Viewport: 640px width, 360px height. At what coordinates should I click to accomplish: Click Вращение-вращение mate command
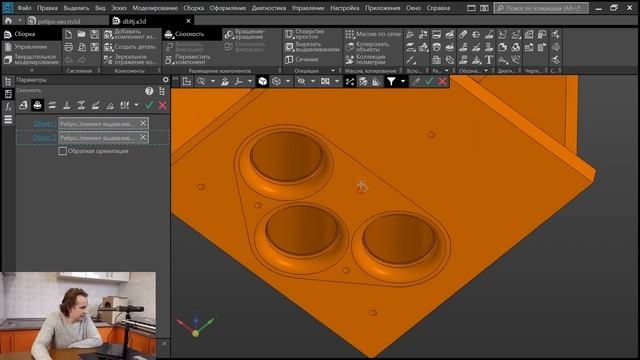coord(246,34)
